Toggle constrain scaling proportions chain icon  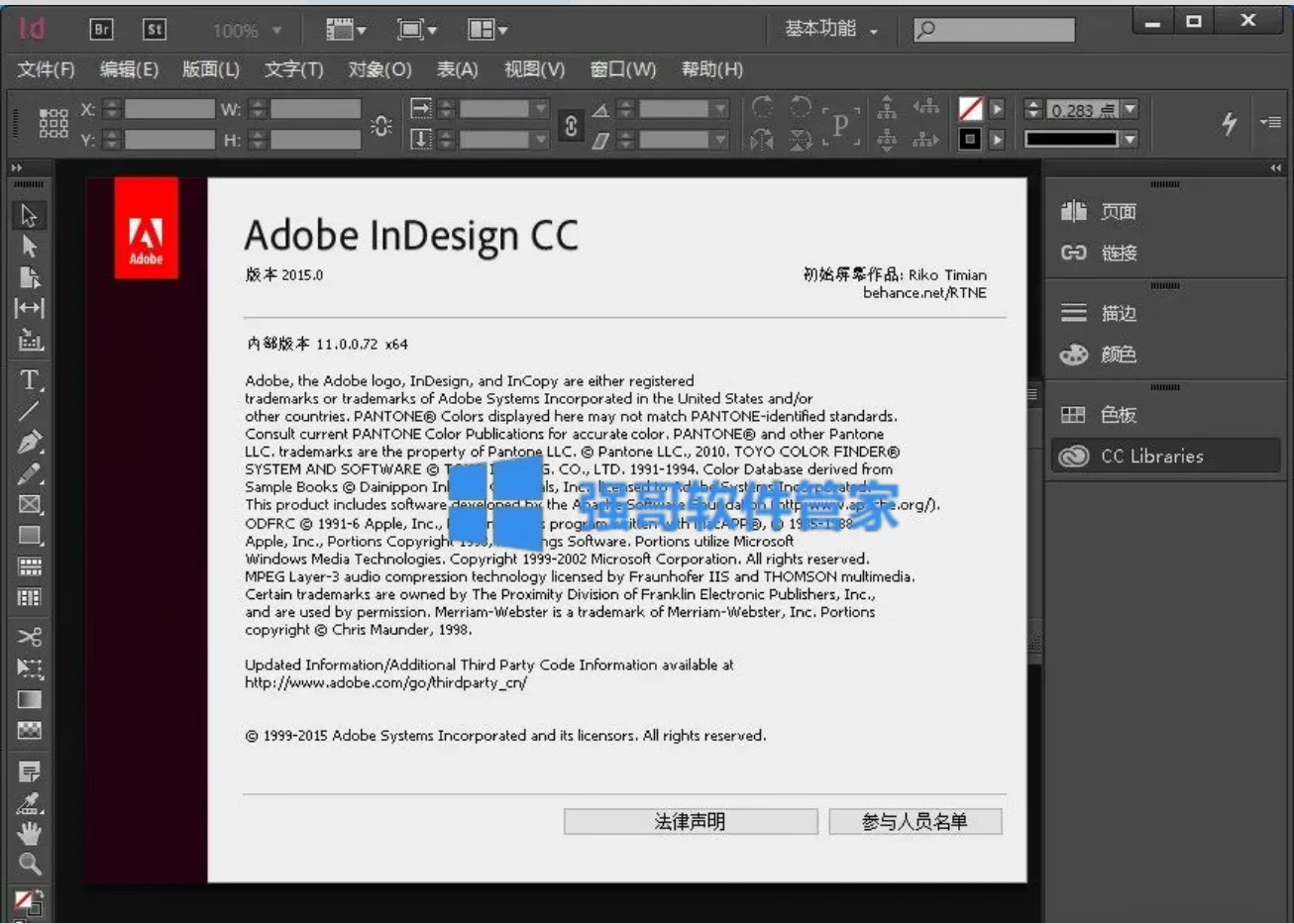pyautogui.click(x=571, y=125)
